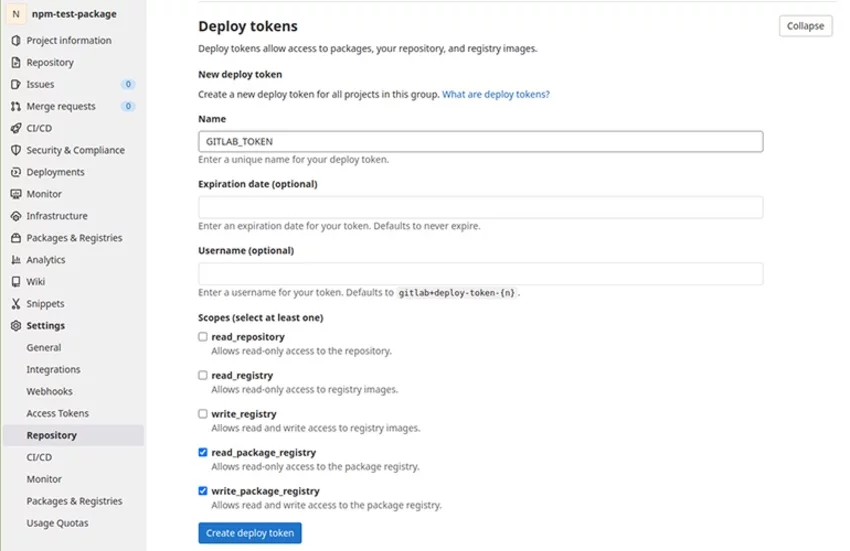Image resolution: width=850 pixels, height=551 pixels.
Task: Click the Packages & Registries icon
Action: pyautogui.click(x=16, y=239)
